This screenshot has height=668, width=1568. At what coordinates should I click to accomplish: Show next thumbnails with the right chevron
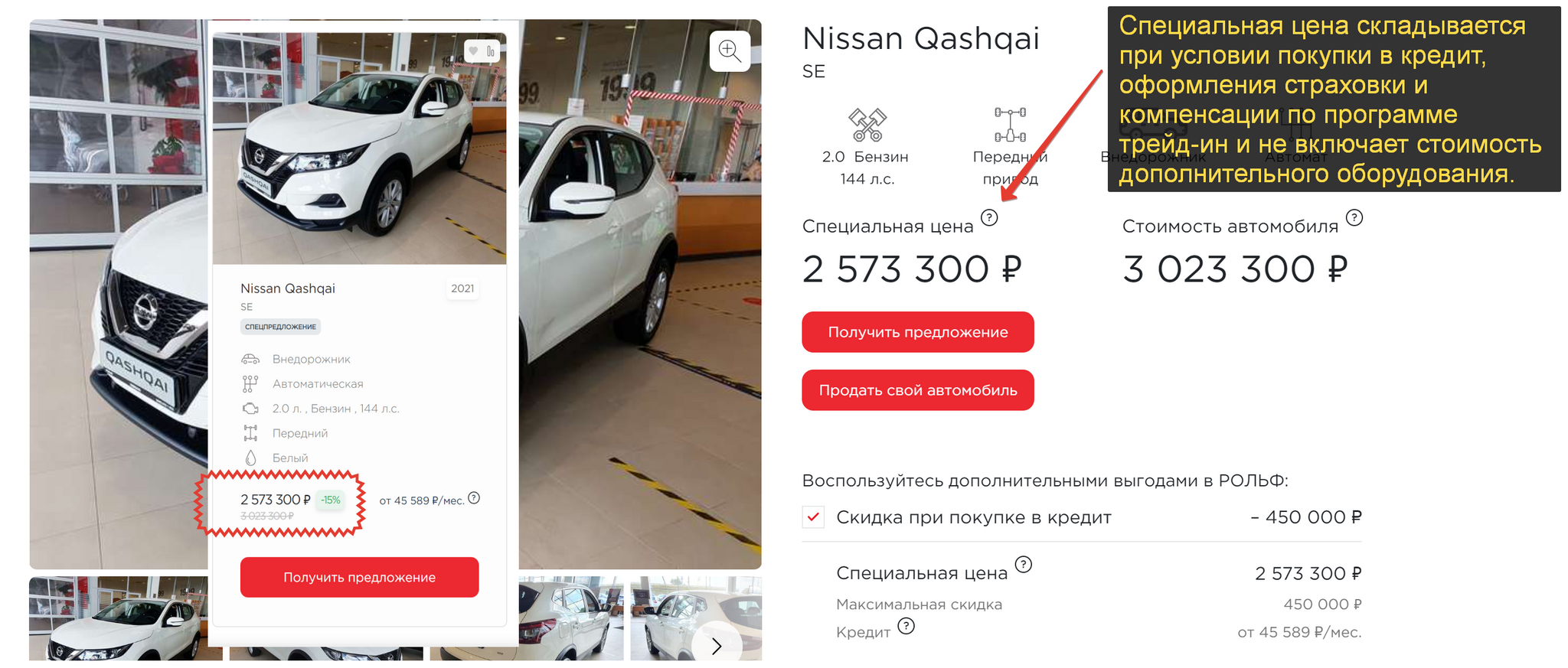pos(717,646)
